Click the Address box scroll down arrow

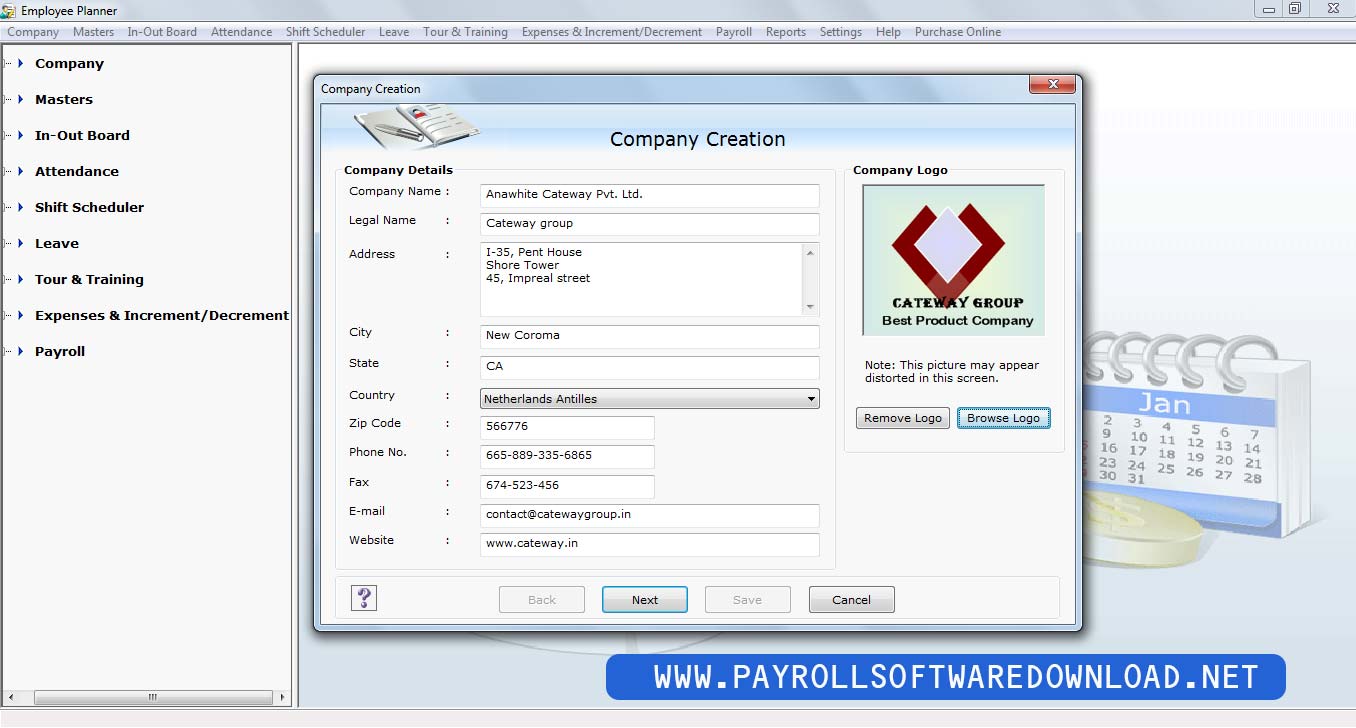[811, 306]
